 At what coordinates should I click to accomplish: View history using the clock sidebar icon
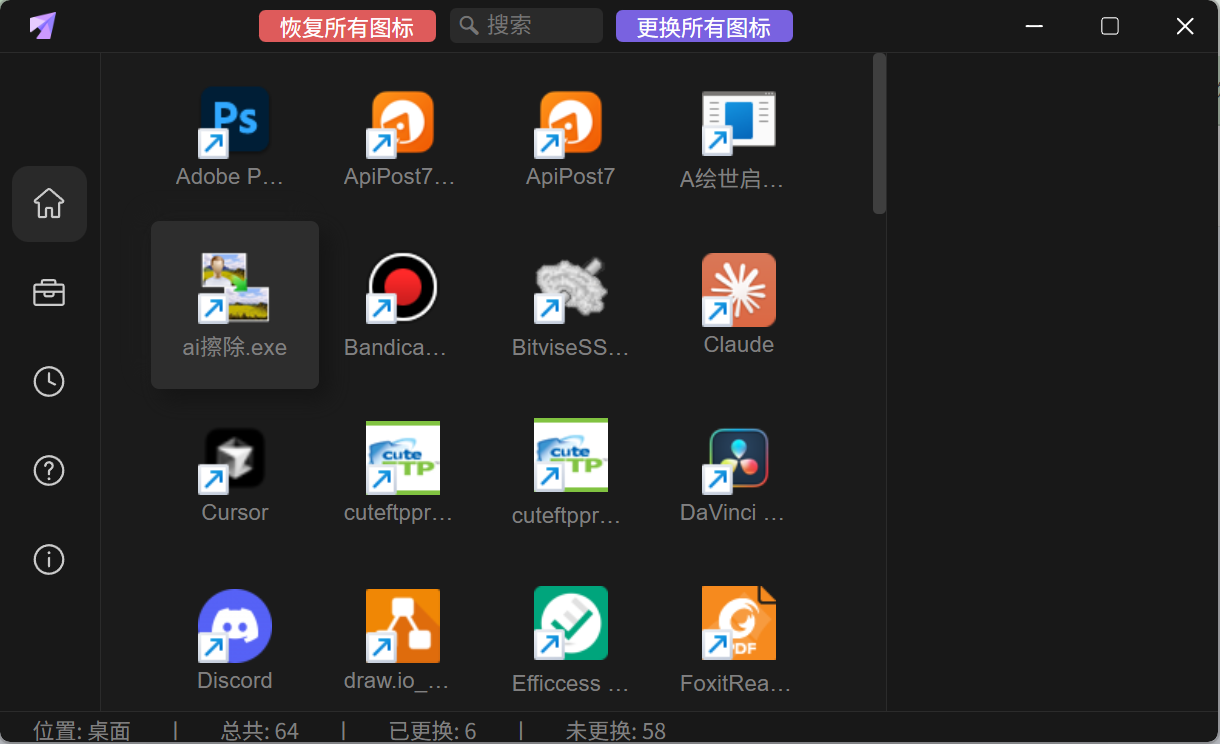click(x=49, y=381)
